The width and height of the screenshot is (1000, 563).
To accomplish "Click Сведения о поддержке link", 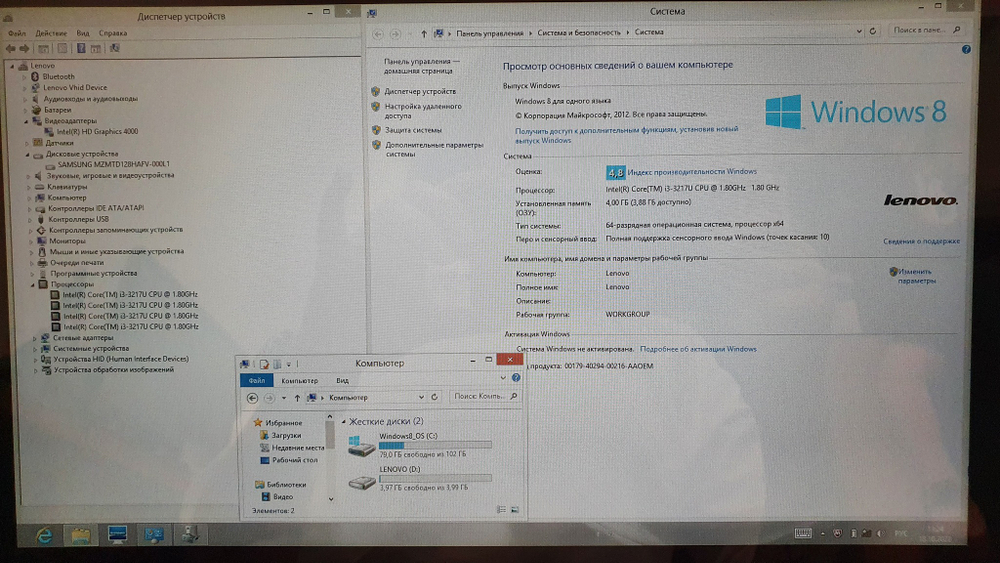I will 921,241.
